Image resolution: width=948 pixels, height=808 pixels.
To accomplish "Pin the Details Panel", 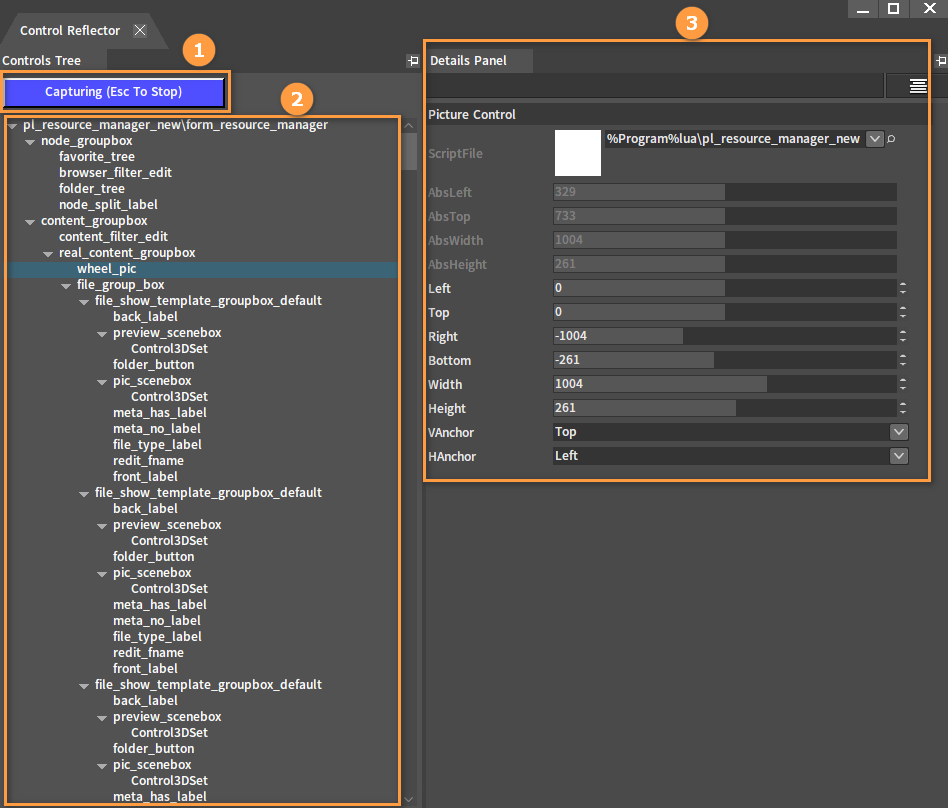I will pyautogui.click(x=941, y=60).
